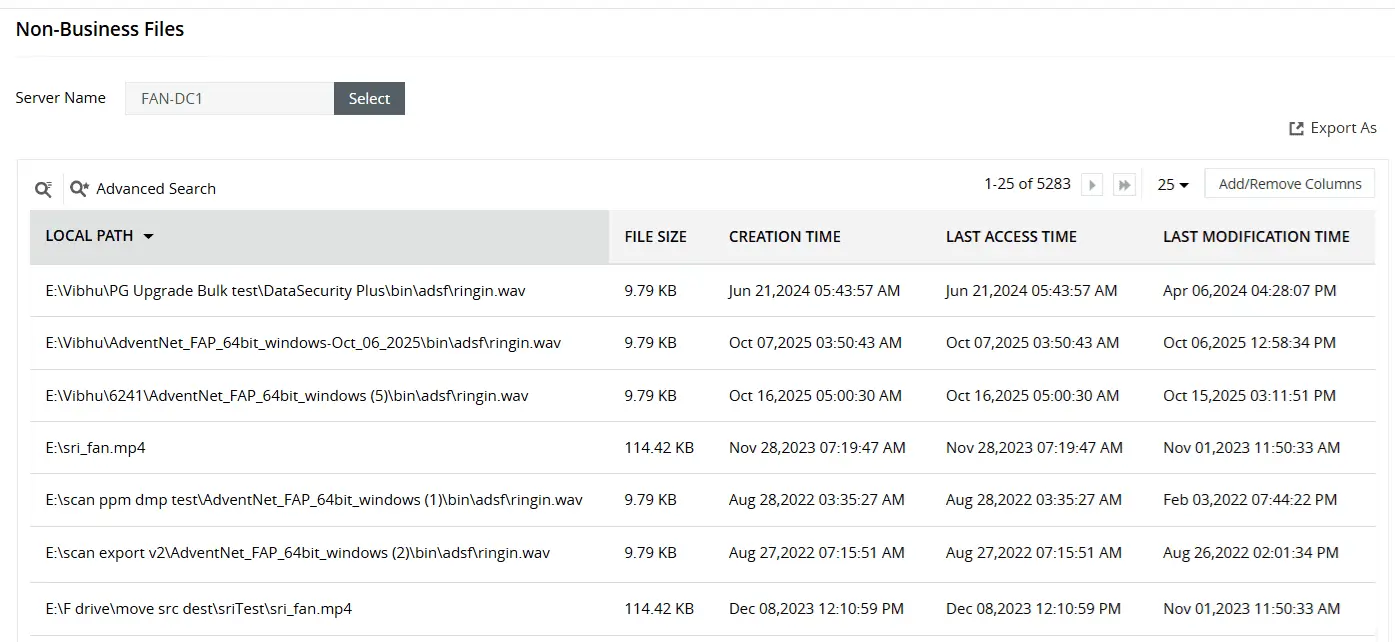Image resolution: width=1395 pixels, height=642 pixels.
Task: Select the scan export v2 ringin.wav row
Action: click(x=297, y=552)
